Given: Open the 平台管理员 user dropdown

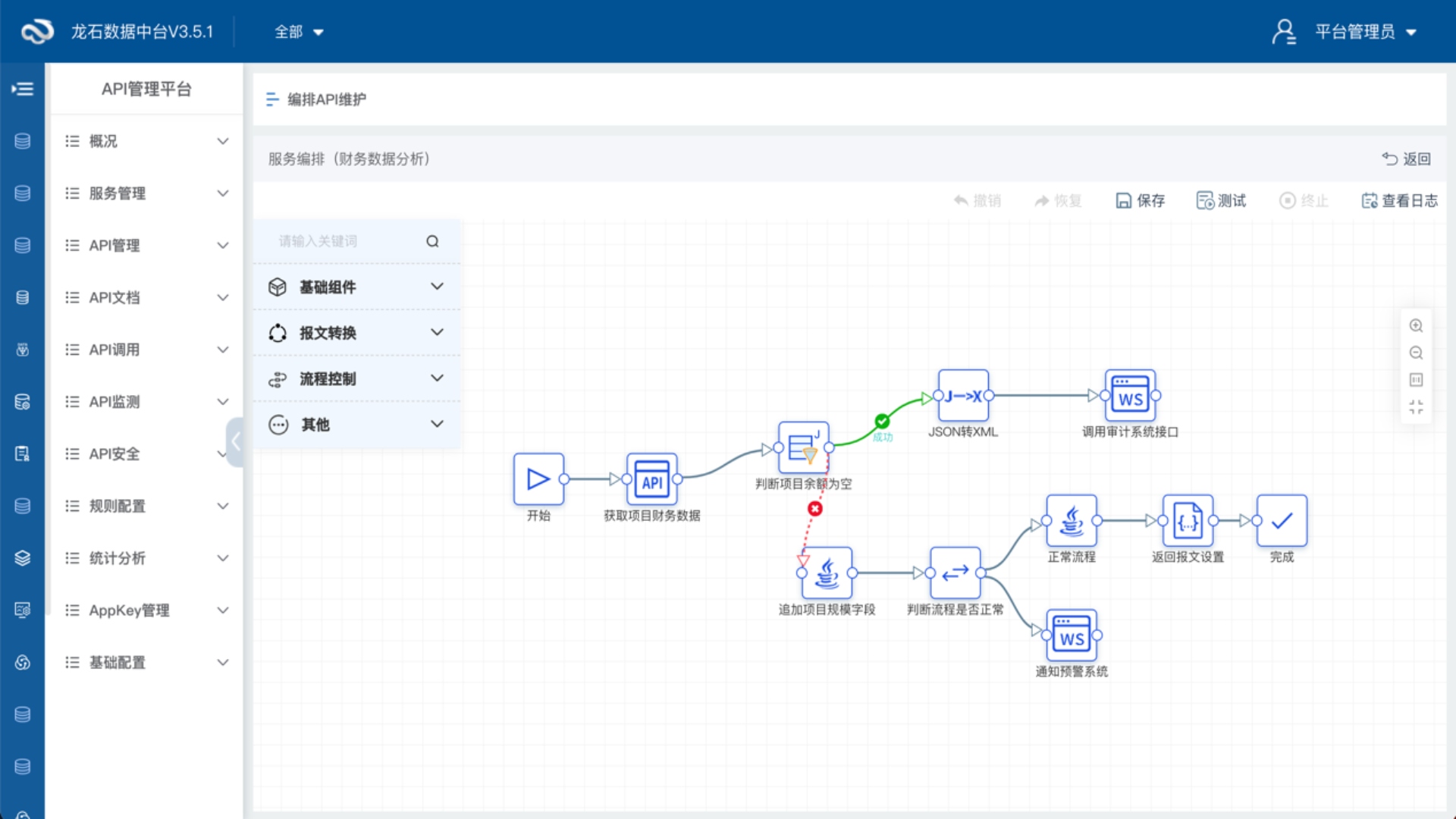Looking at the screenshot, I should tap(1354, 32).
